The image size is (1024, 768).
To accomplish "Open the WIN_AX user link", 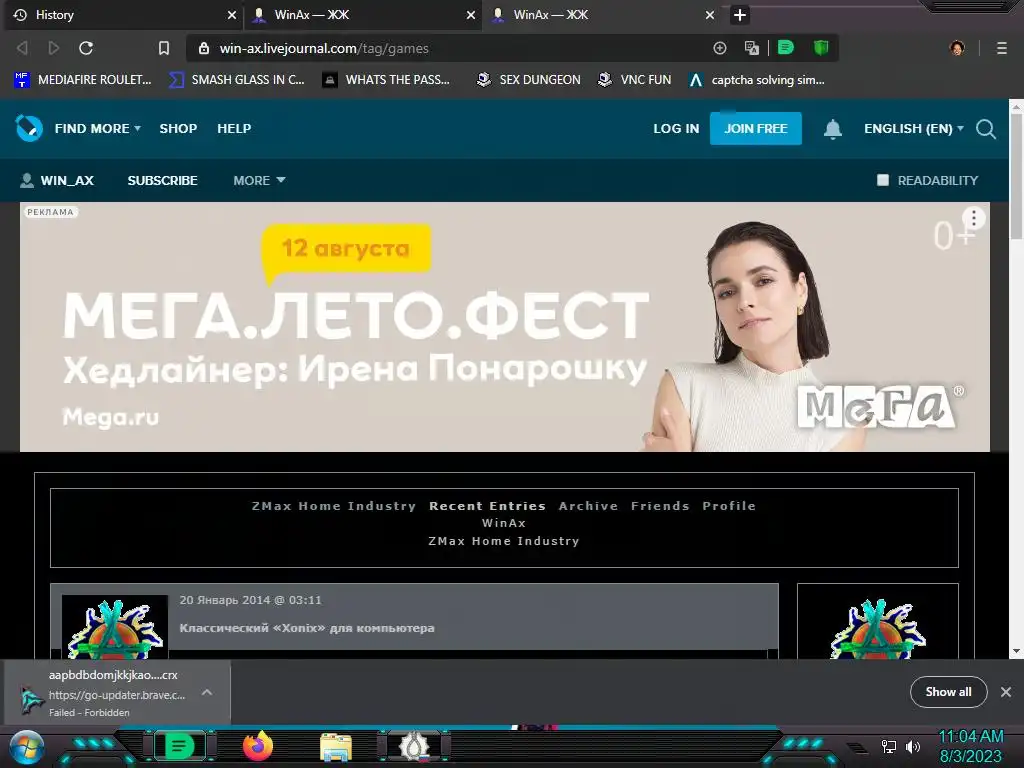I will 57,180.
